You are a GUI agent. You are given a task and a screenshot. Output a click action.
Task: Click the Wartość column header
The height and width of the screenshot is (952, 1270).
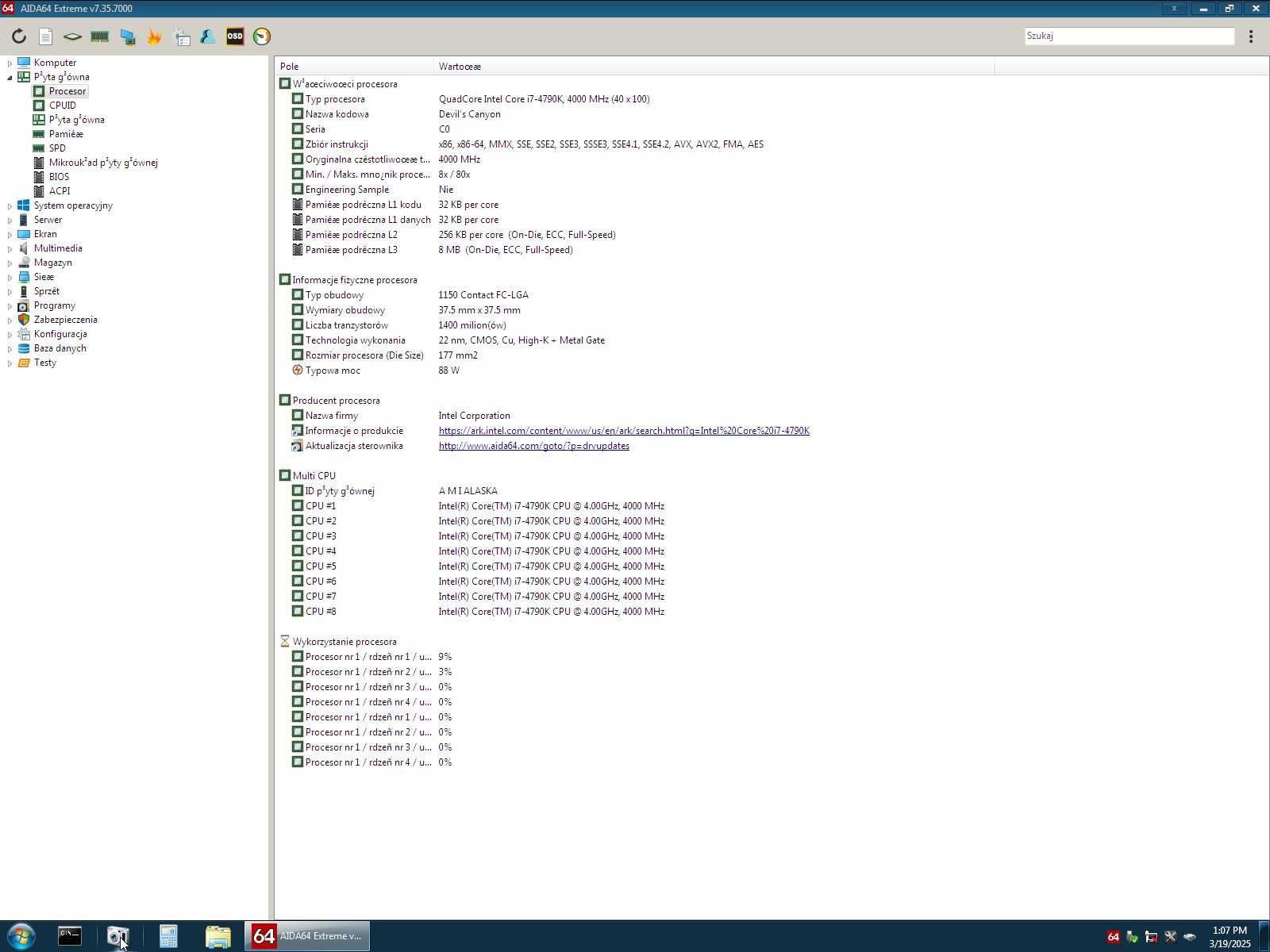714,67
